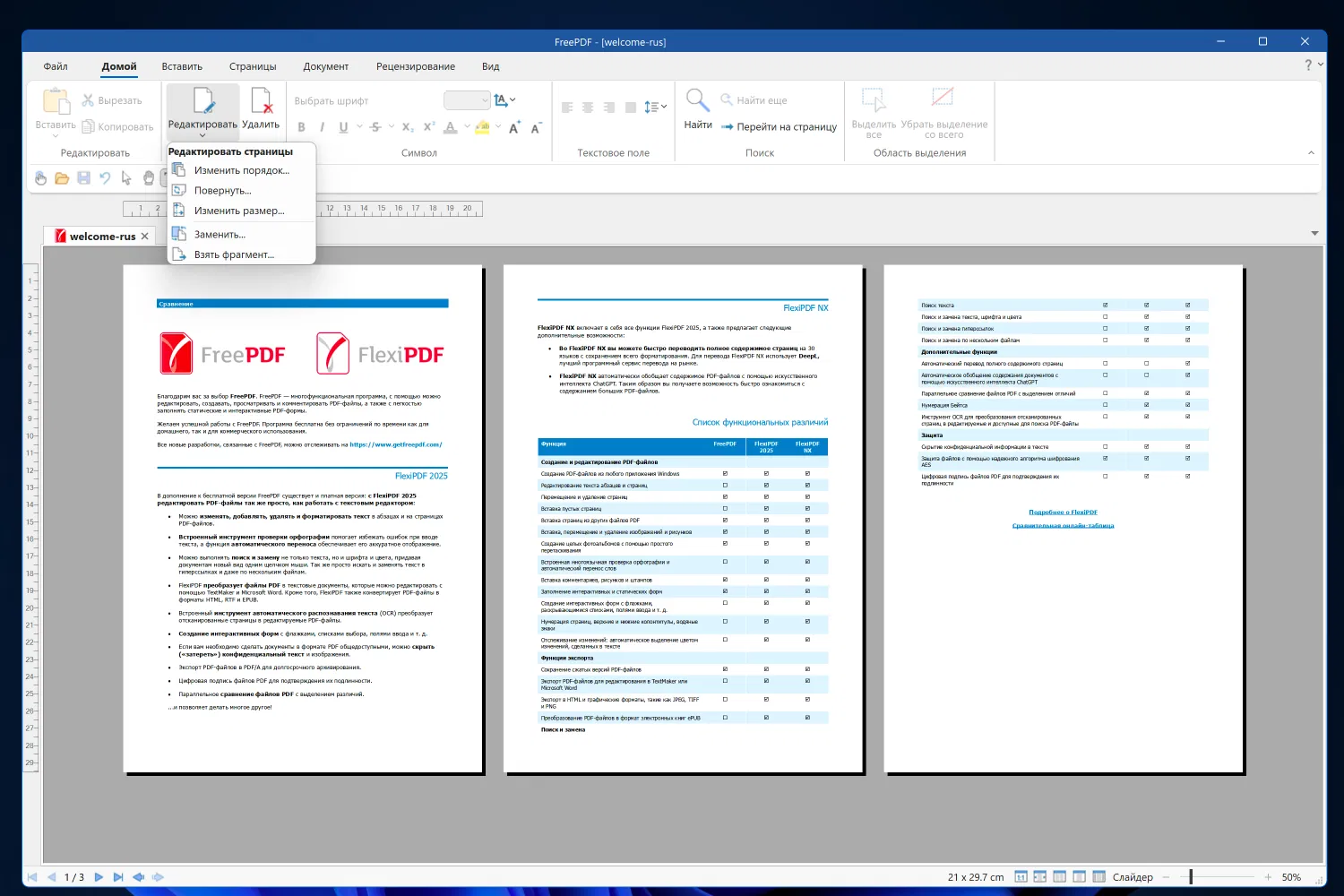This screenshot has height=896, width=1344.
Task: Open the Файл menu
Action: (x=56, y=66)
